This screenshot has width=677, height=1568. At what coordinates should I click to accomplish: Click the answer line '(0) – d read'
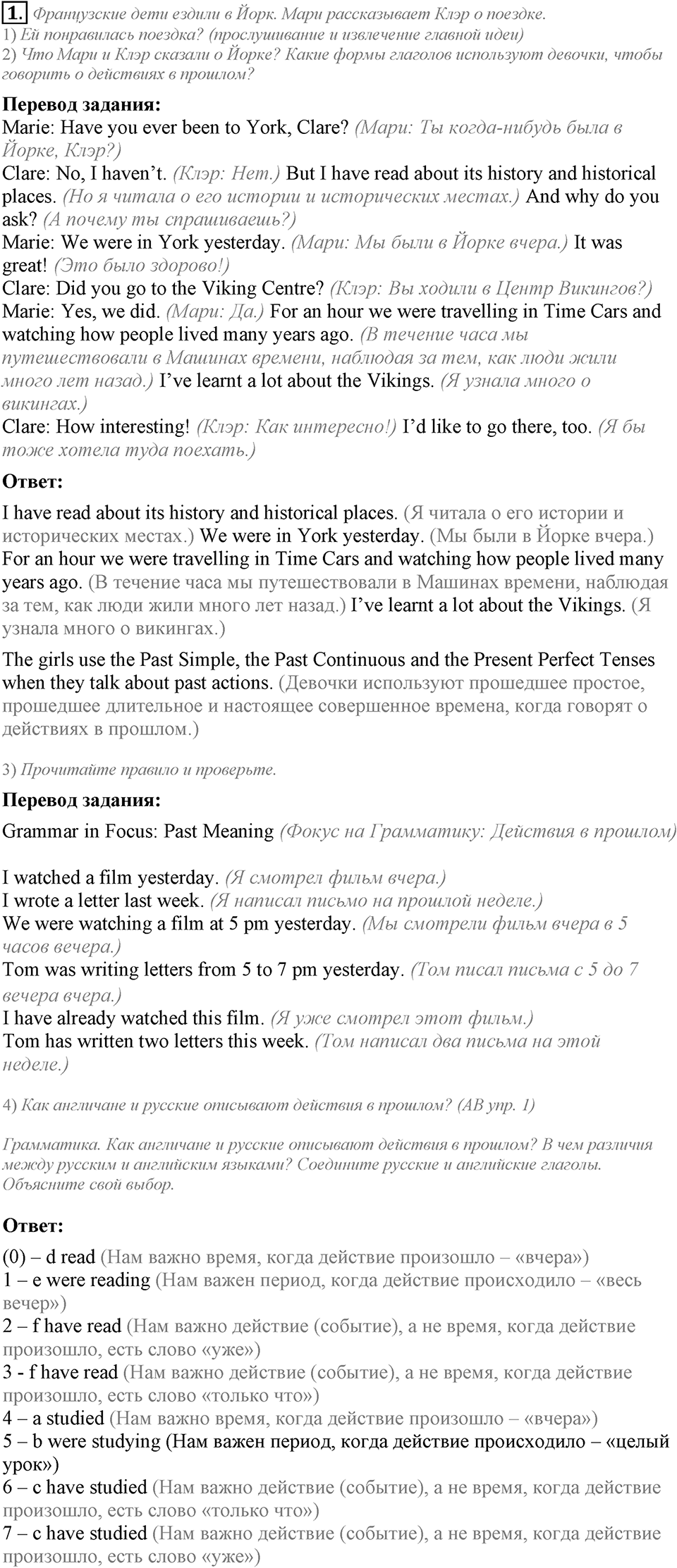(49, 1257)
